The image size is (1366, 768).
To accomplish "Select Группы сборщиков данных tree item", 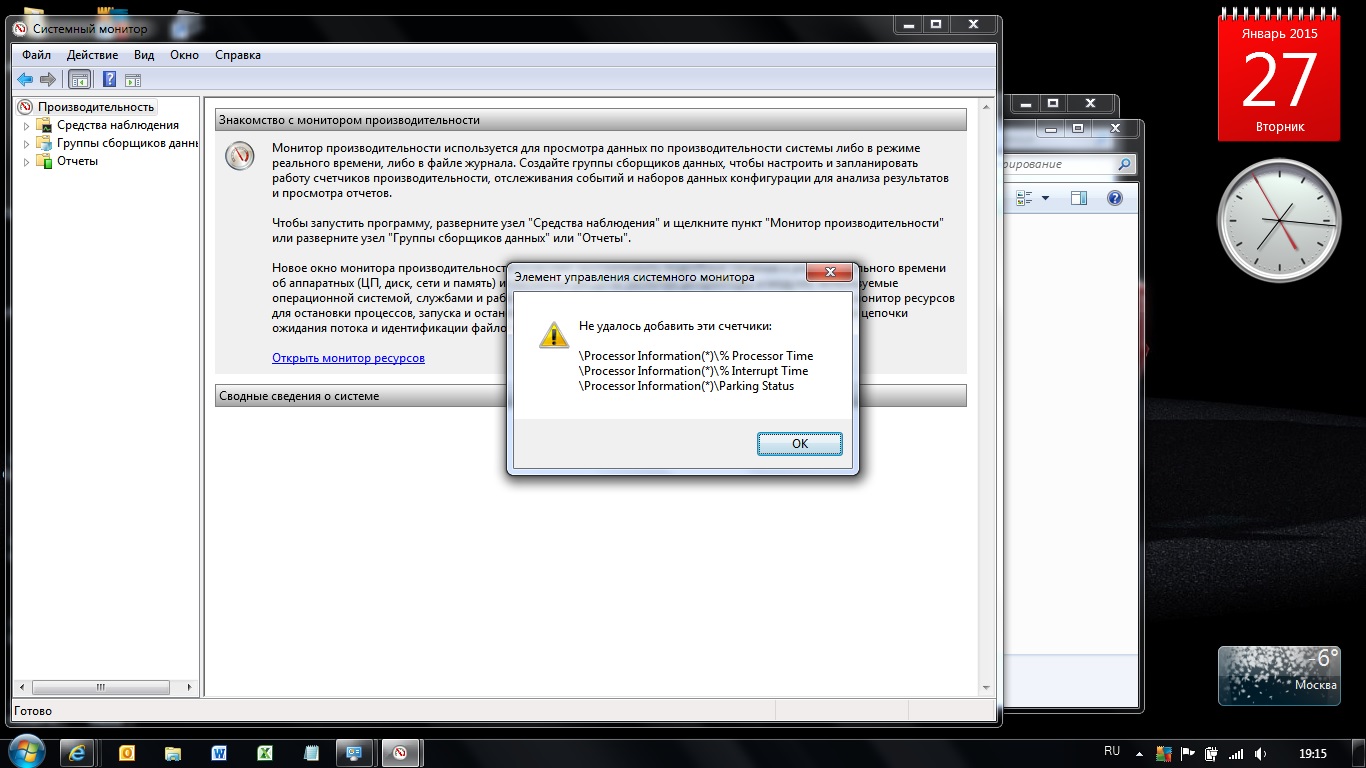I will 128,143.
